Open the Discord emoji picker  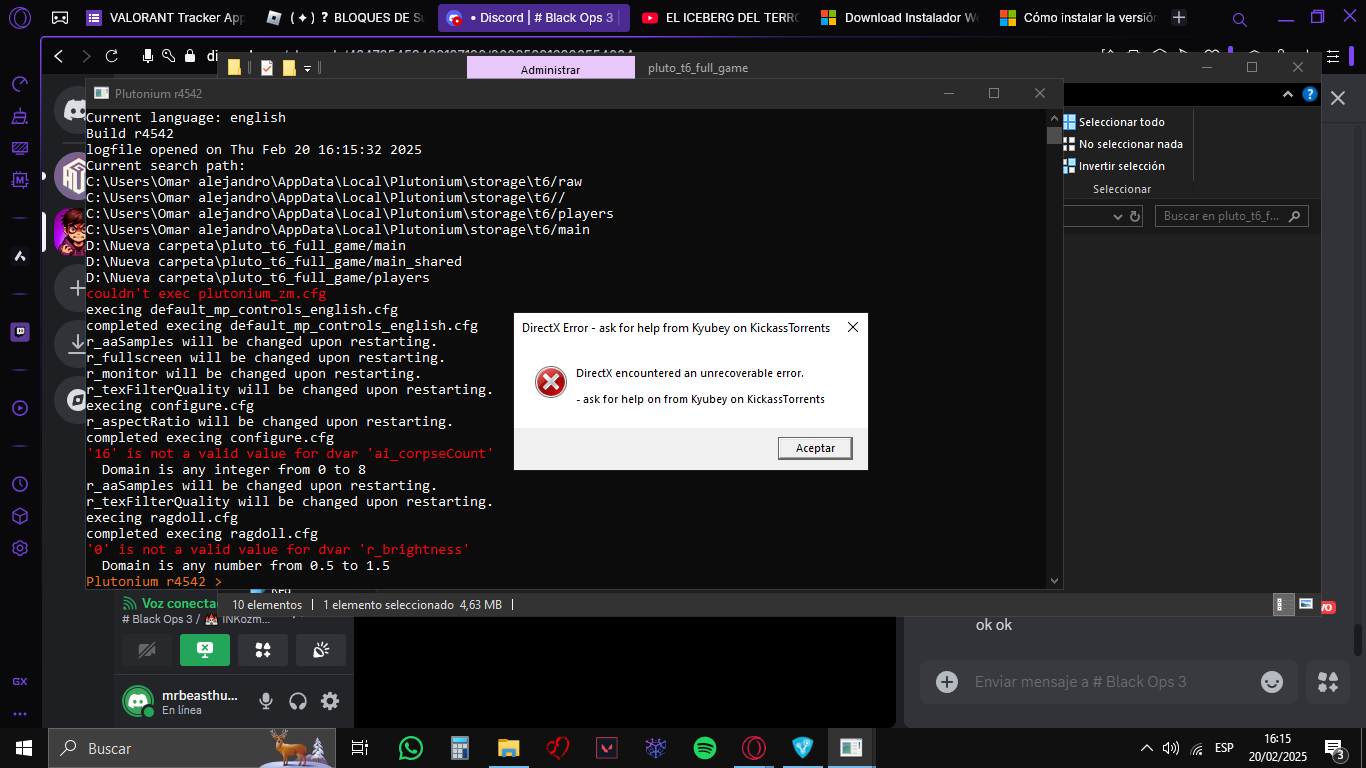pos(1272,682)
